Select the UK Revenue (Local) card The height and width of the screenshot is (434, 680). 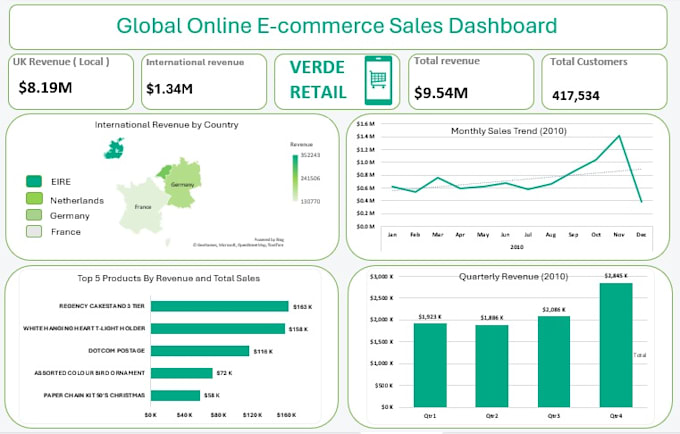[71, 82]
